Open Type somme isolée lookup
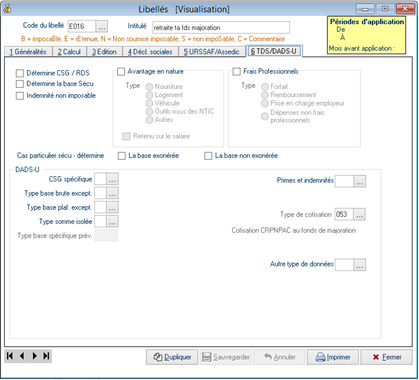Screen dimensions: 419x380 pyautogui.click(x=112, y=221)
